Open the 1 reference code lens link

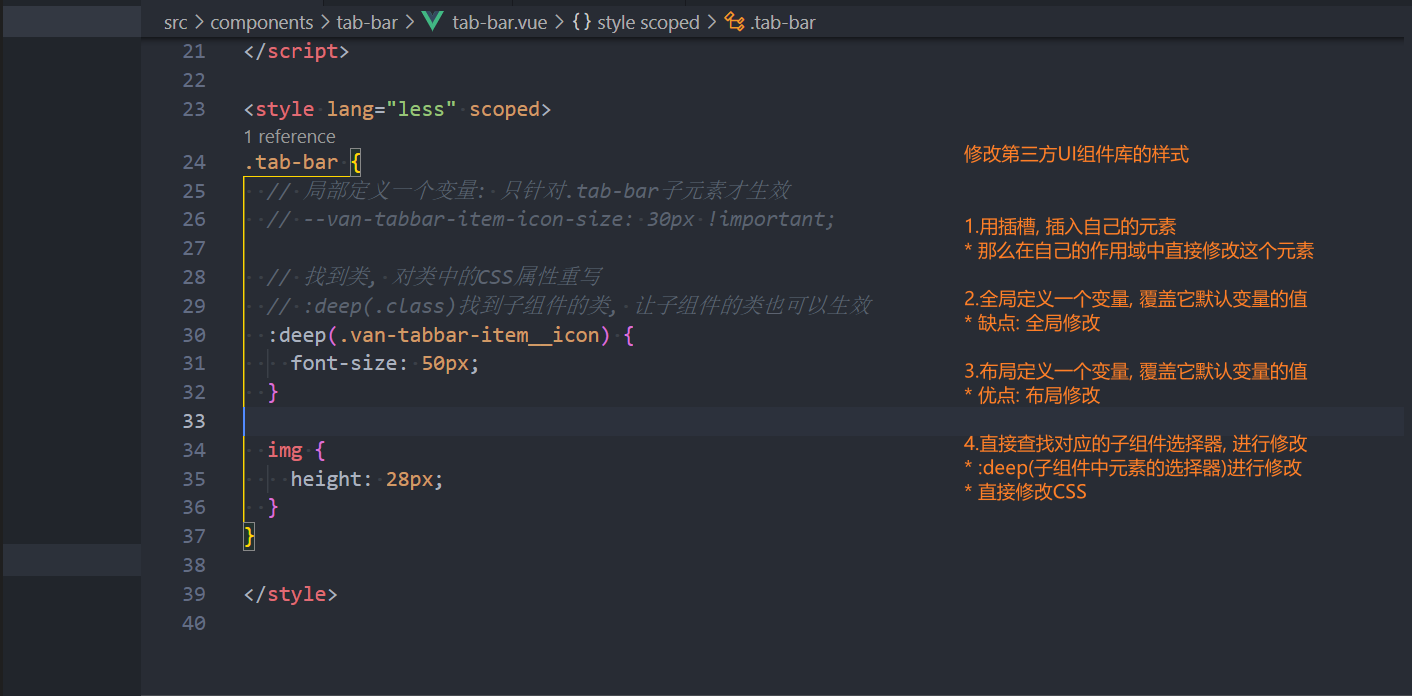pos(289,137)
